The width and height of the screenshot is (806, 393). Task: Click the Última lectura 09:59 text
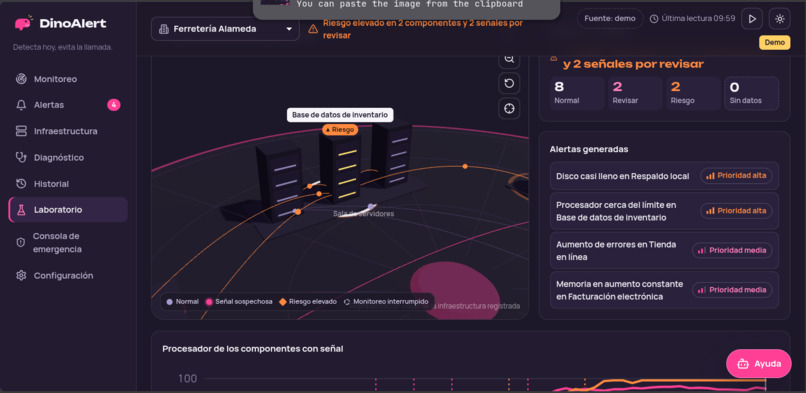click(x=698, y=18)
